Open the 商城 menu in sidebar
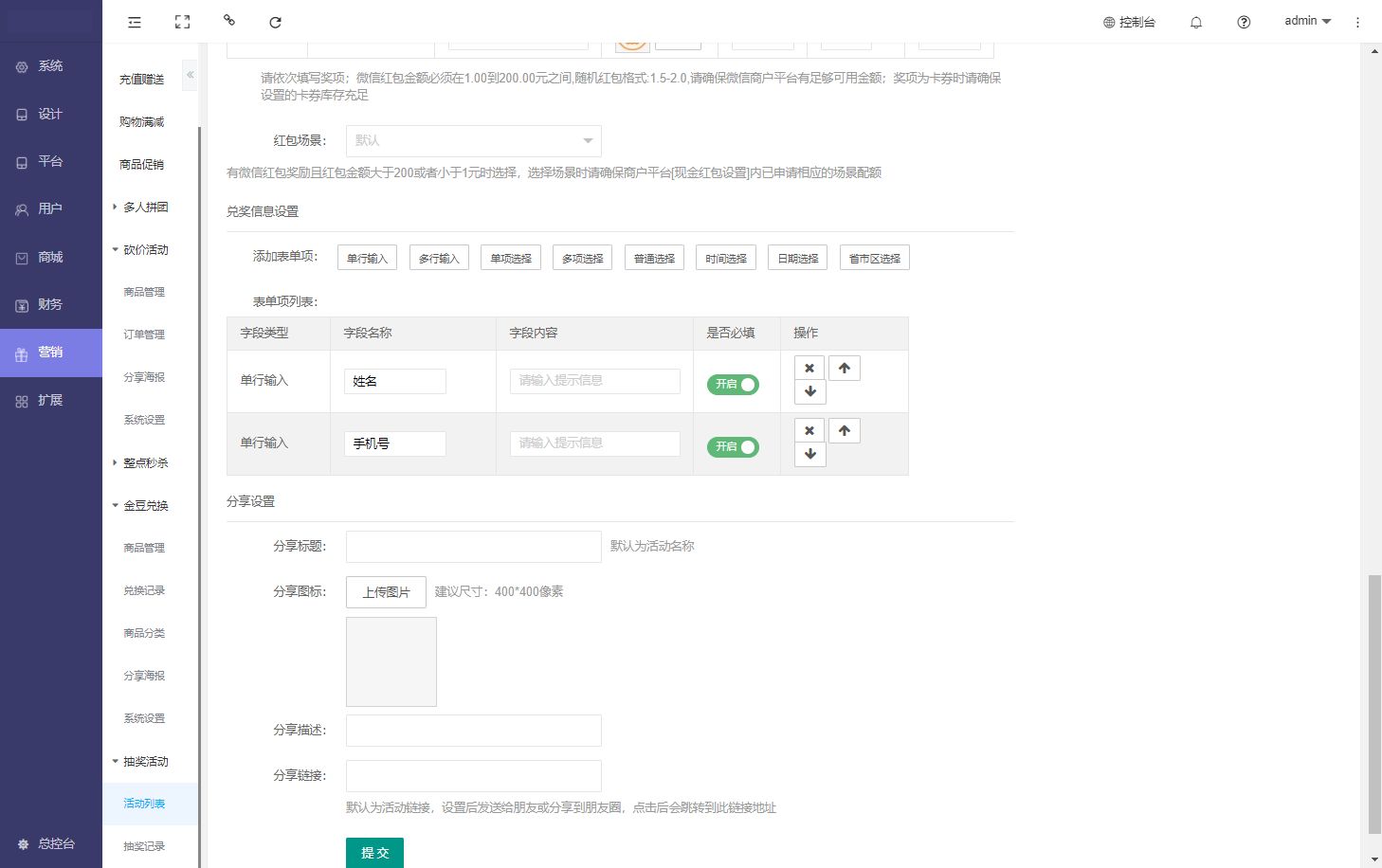 click(x=50, y=257)
